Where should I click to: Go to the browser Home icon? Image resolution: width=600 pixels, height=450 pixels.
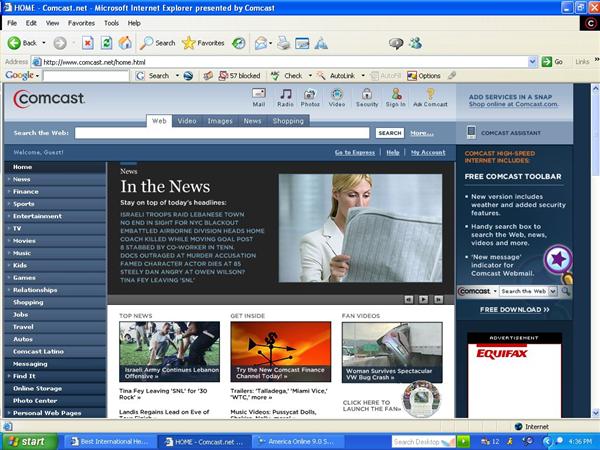[x=125, y=43]
